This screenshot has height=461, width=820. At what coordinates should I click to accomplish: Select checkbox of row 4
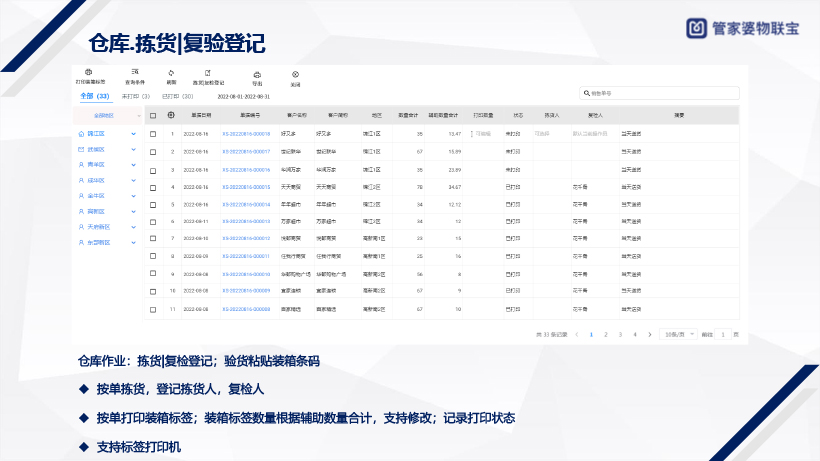point(153,187)
